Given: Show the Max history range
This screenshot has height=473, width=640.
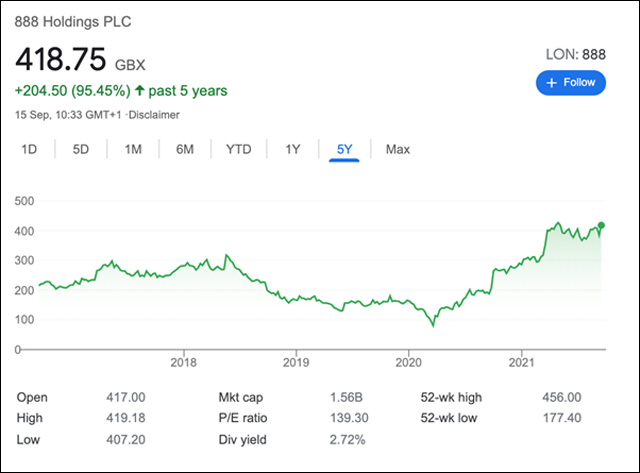Looking at the screenshot, I should [x=398, y=150].
